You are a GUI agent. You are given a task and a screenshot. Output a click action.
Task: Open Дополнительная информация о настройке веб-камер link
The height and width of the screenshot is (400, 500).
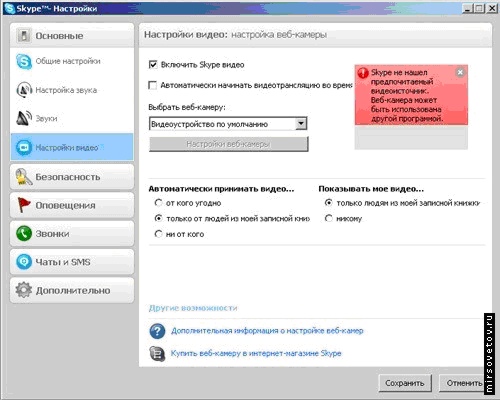(267, 331)
